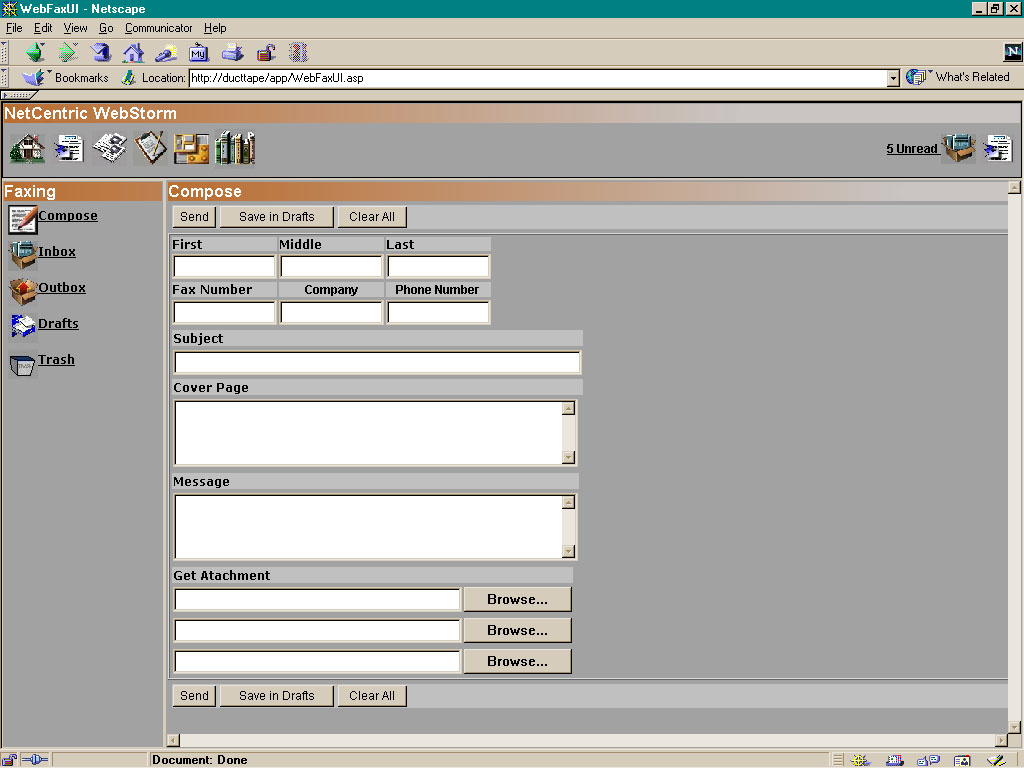The height and width of the screenshot is (768, 1024).
Task: Open the Go menu
Action: pyautogui.click(x=106, y=28)
